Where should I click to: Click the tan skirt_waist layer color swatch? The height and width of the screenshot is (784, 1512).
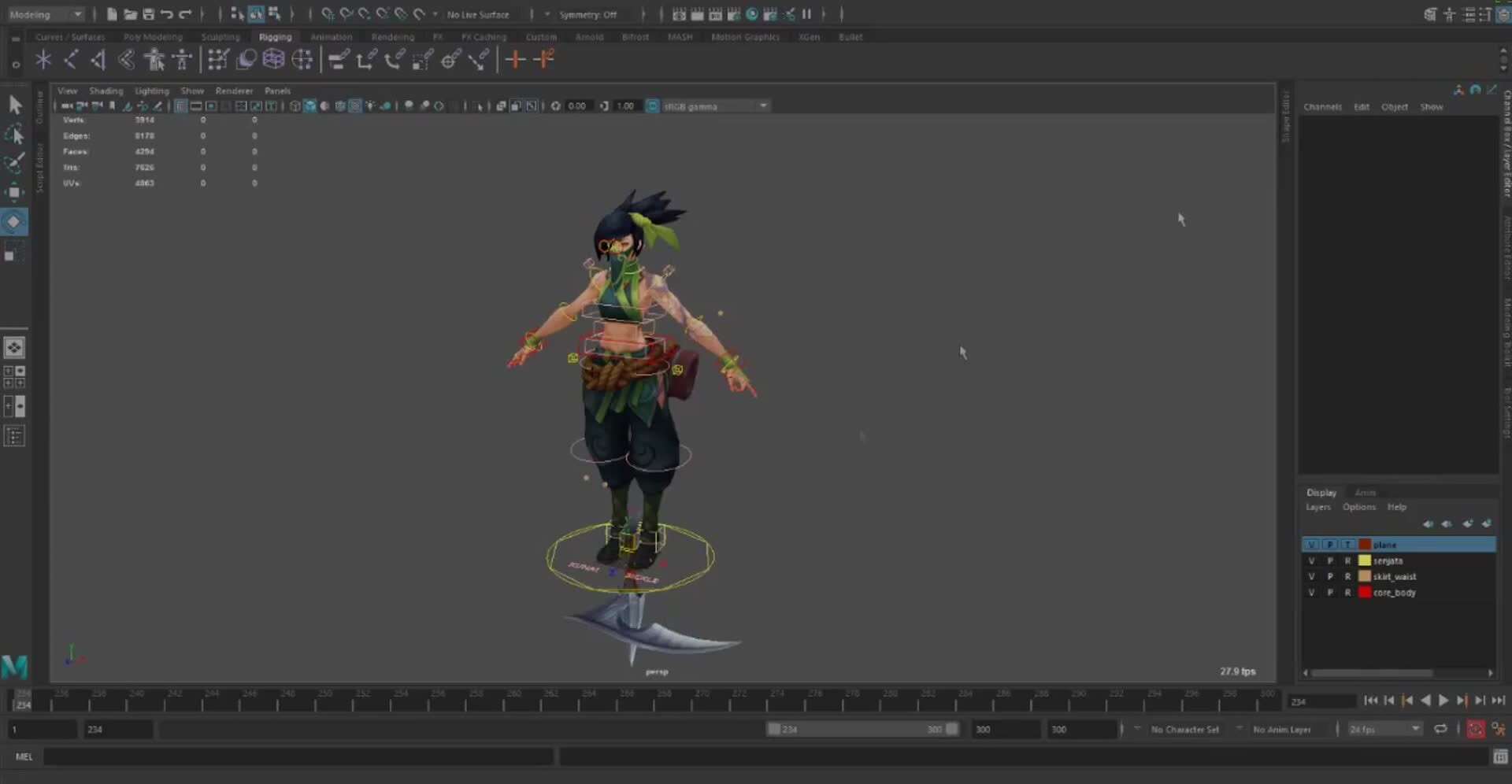pos(1365,576)
